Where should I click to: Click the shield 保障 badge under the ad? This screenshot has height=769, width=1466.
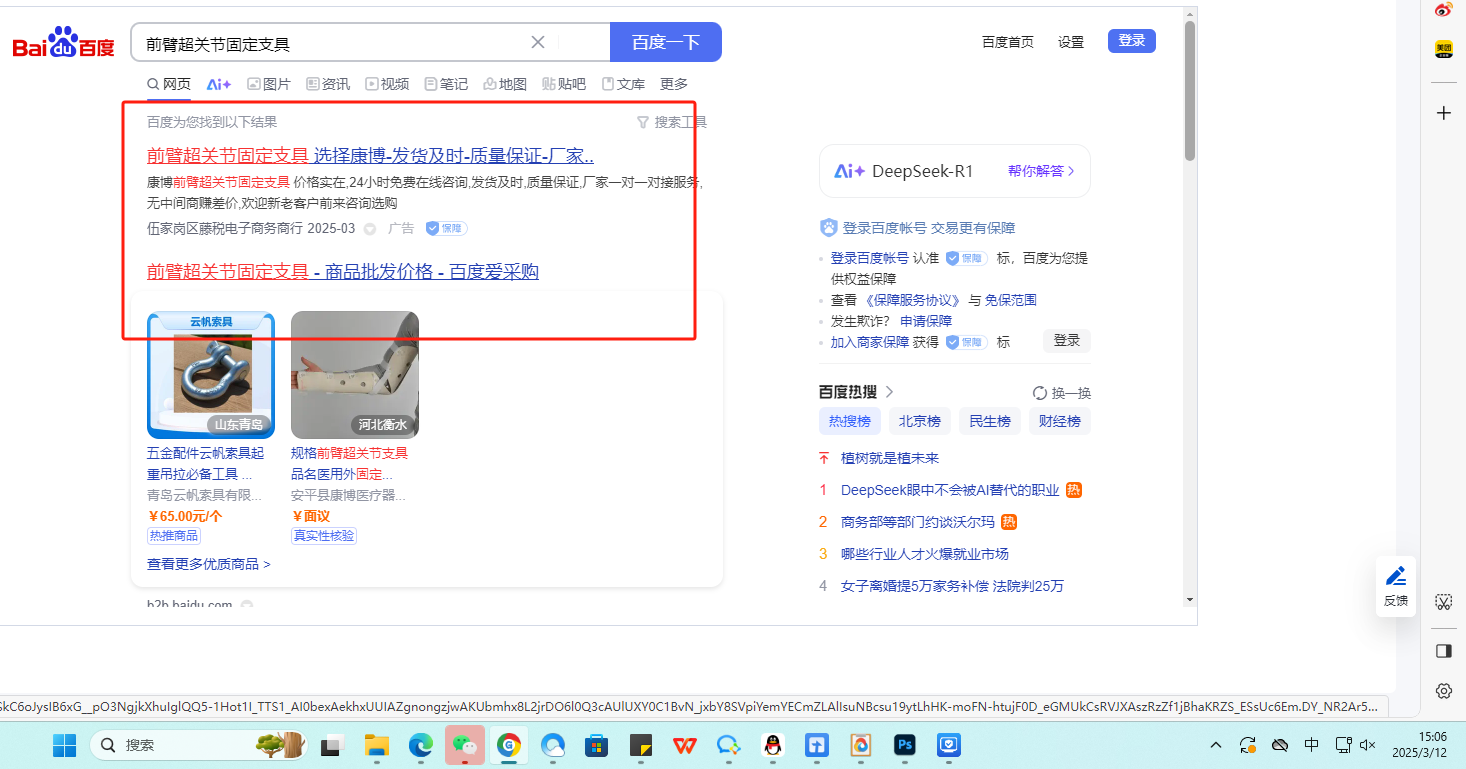(446, 228)
